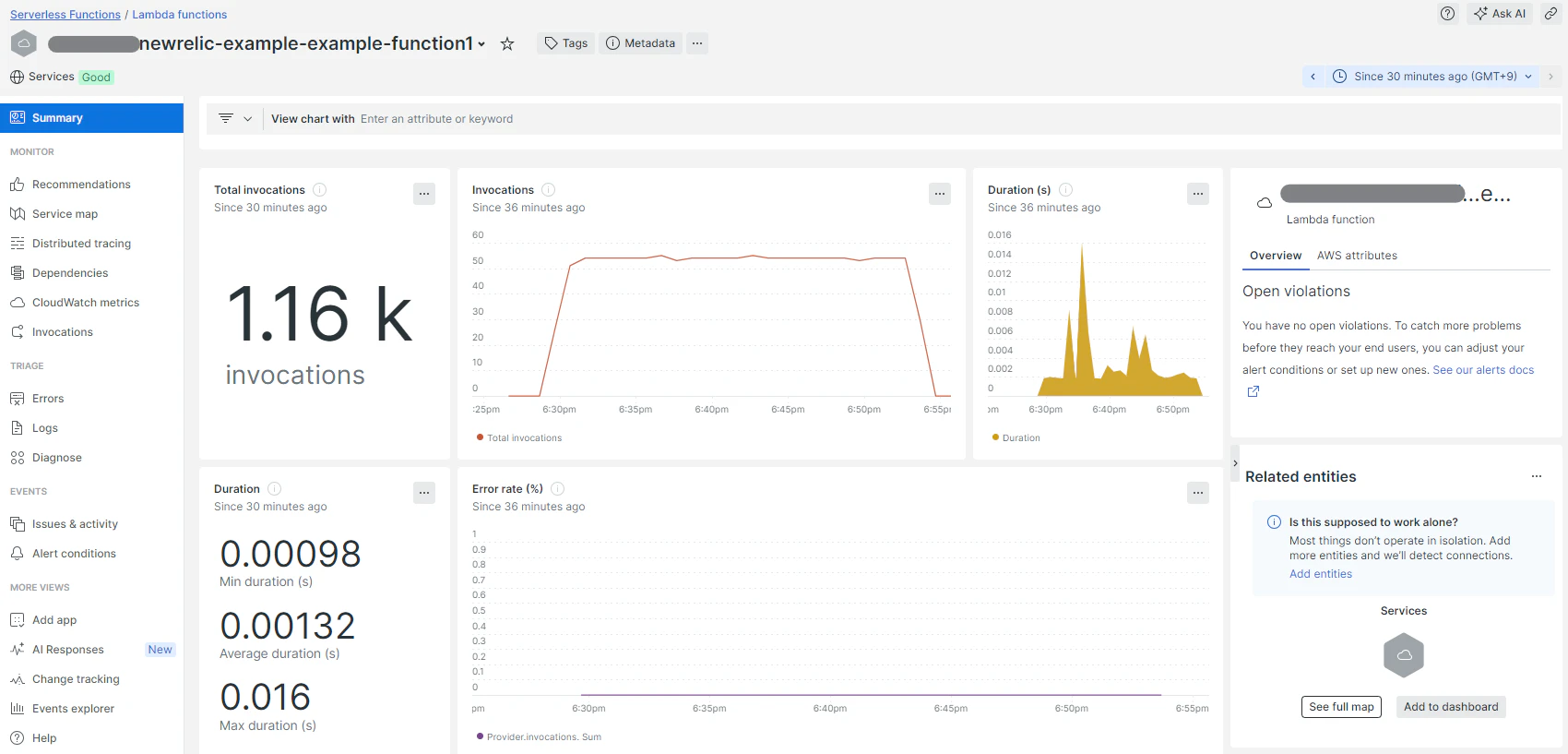Open the Related entities options menu
1568x754 pixels.
point(1537,477)
